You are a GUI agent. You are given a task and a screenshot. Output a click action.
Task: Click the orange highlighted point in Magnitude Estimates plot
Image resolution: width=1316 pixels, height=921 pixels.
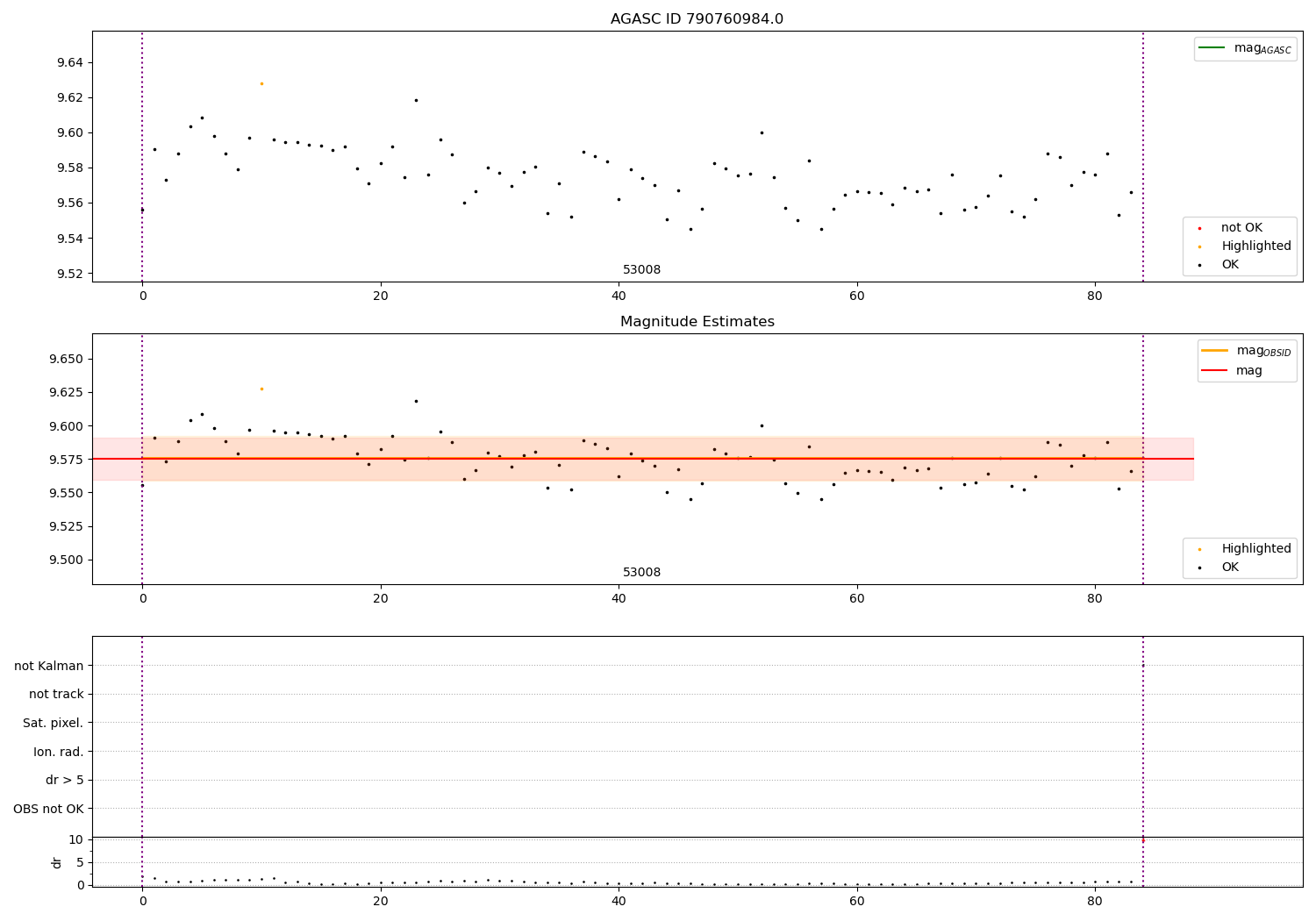[x=261, y=389]
